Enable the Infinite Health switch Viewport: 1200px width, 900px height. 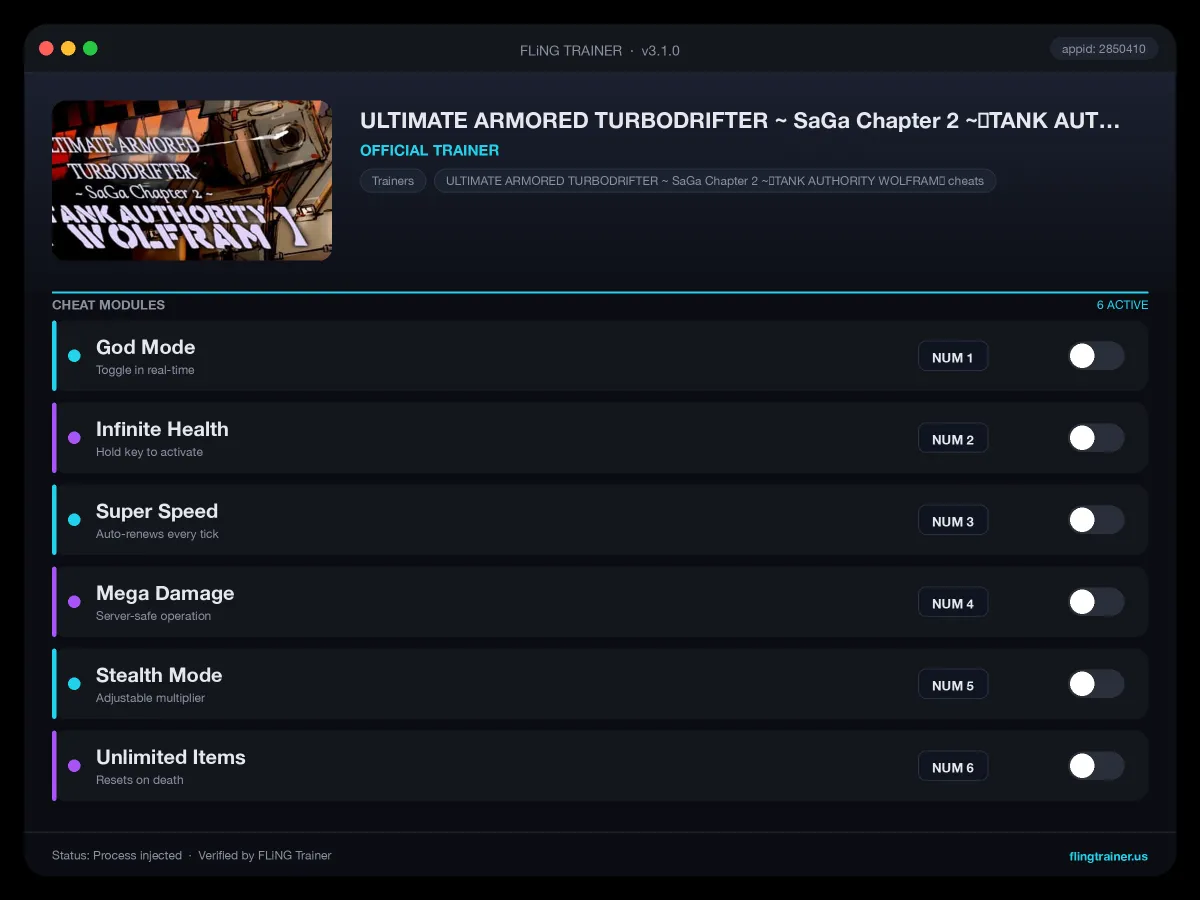tap(1096, 438)
